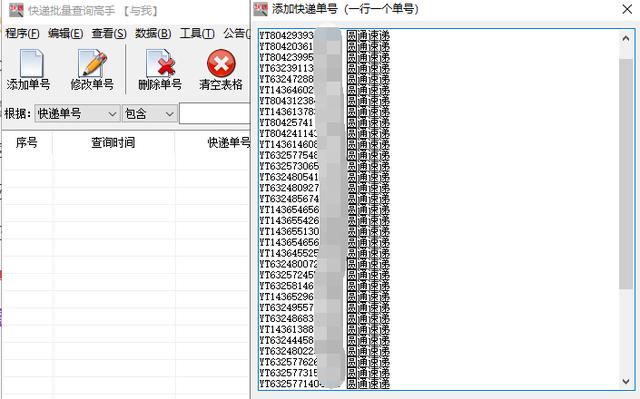Screen dimensions: 640x399
Task: Click the scroll up arrow in tracking list
Action: click(x=626, y=39)
